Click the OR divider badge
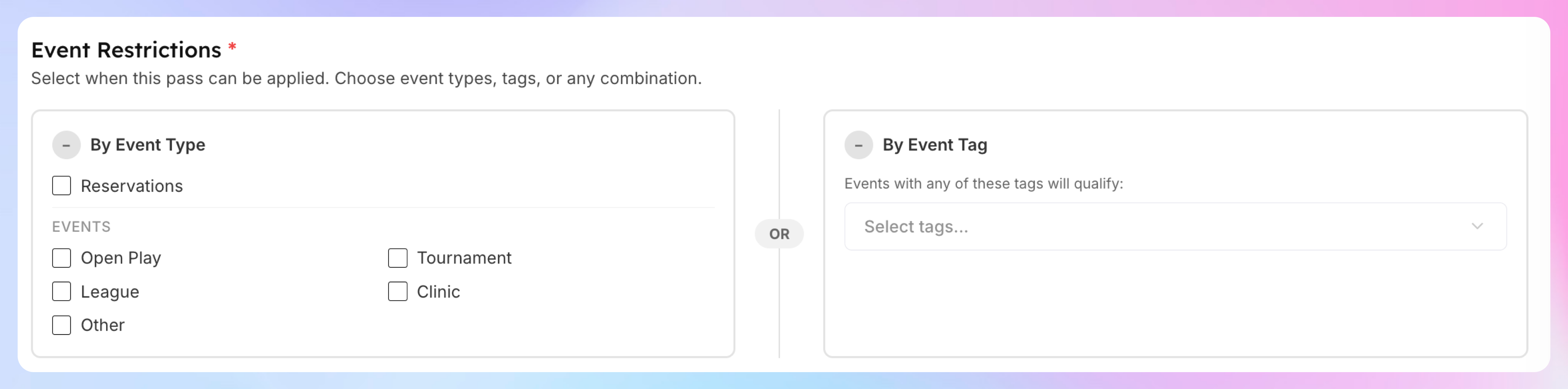 click(x=779, y=234)
